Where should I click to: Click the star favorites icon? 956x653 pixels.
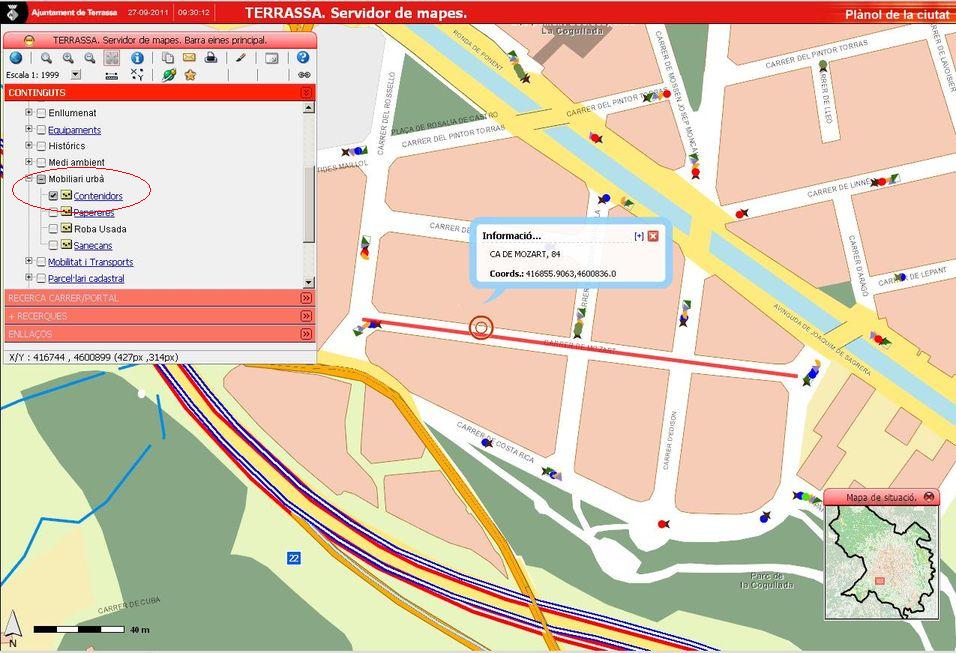pos(190,75)
